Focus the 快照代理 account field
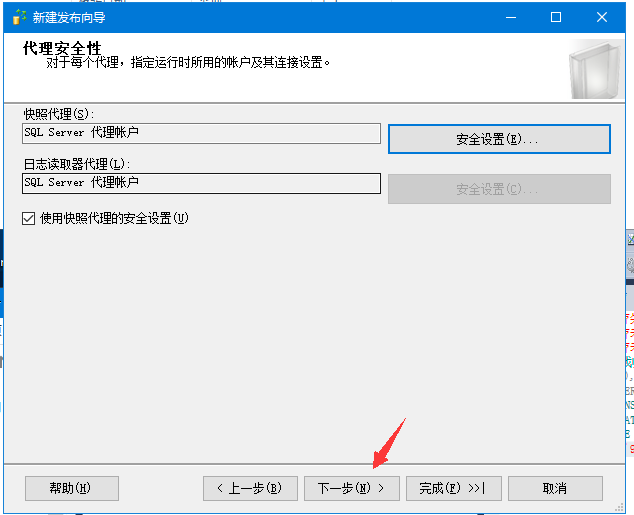 (201, 133)
